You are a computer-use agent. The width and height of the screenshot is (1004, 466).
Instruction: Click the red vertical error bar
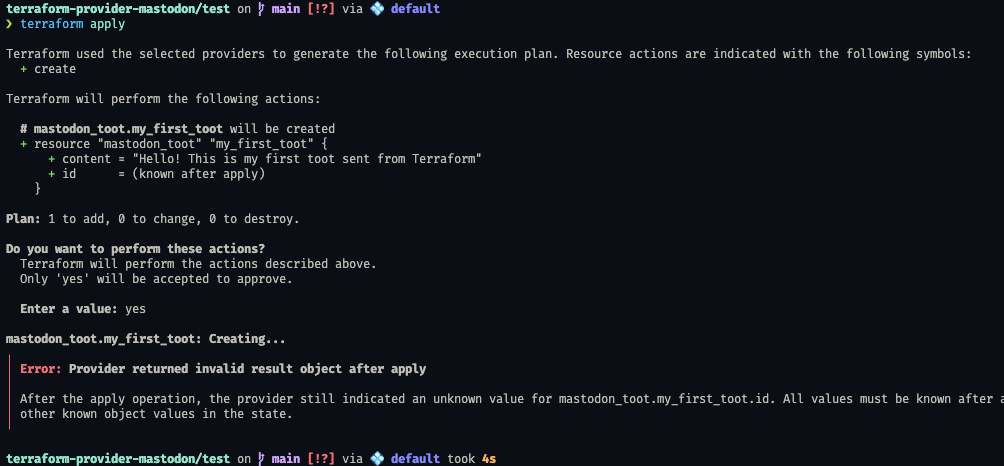pyautogui.click(x=10, y=392)
